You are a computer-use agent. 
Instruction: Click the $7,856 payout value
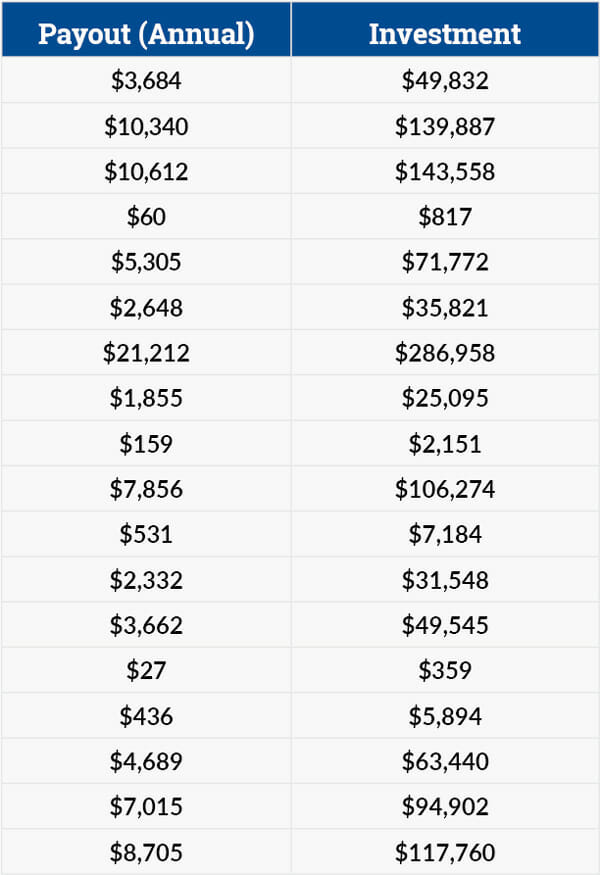146,489
